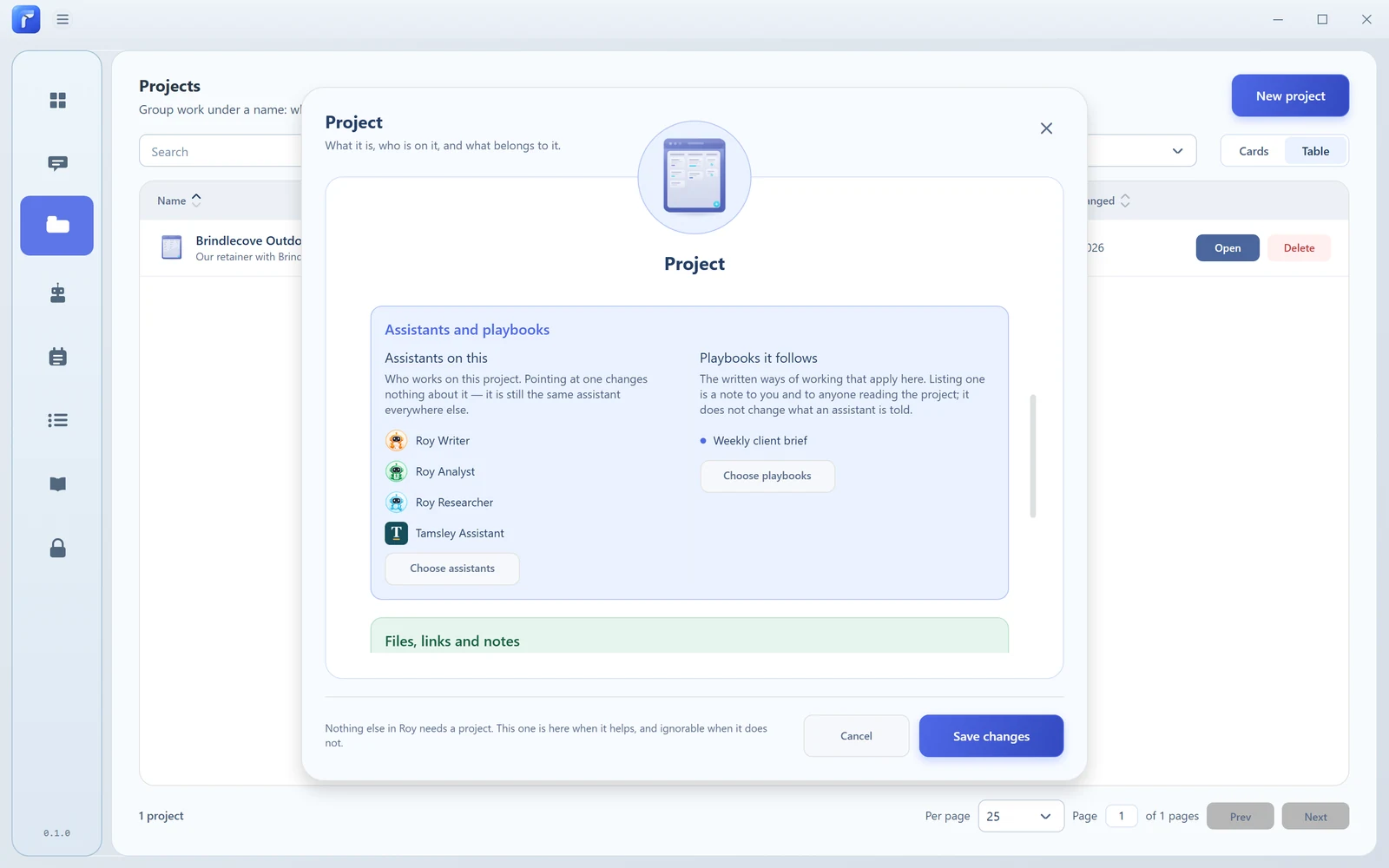Save changes to the project
Screen dimensions: 1389x868
[991, 736]
